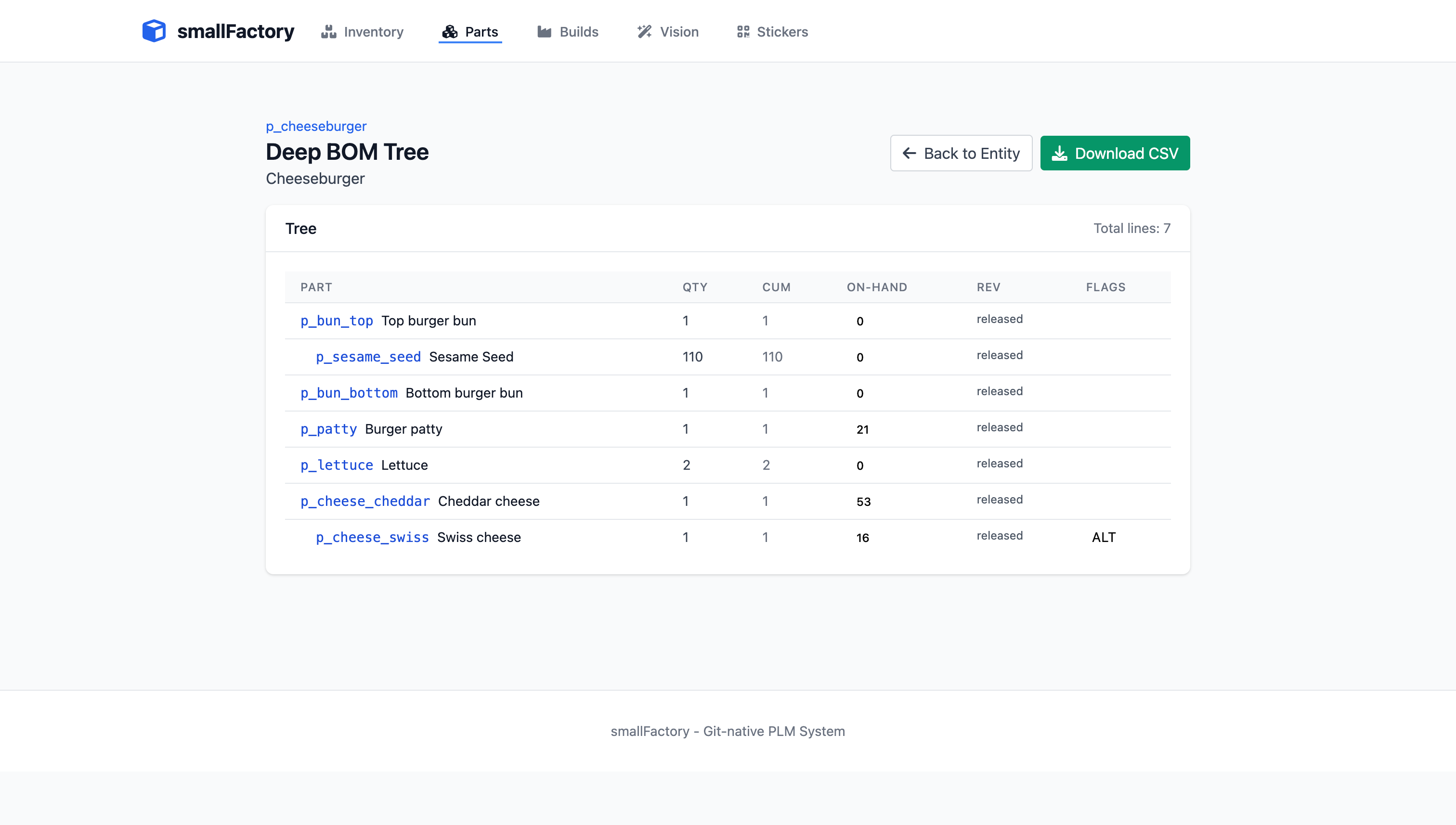Viewport: 1456px width, 825px height.
Task: Click the Stickers QR code icon
Action: [x=743, y=32]
